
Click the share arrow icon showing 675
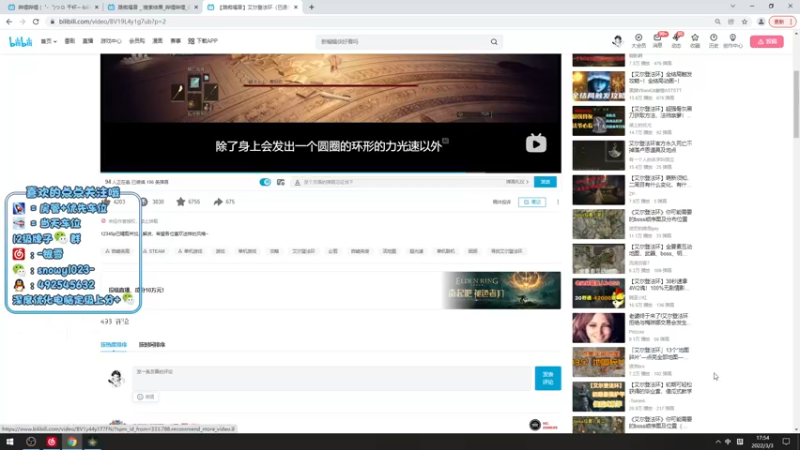tap(218, 202)
